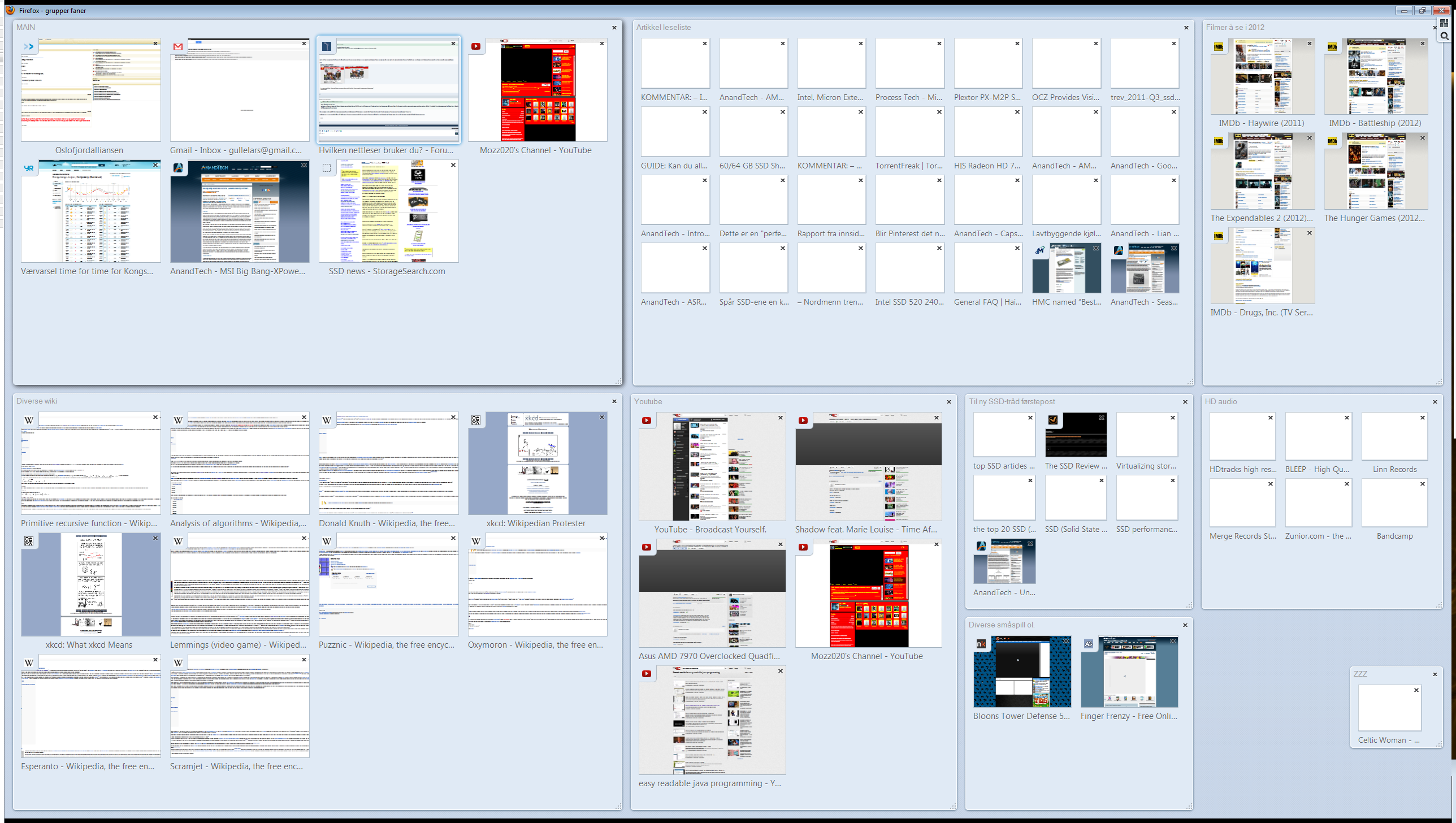The width and height of the screenshot is (1456, 823).
Task: Click the yr favicon on Værvarsel tab
Action: point(29,168)
